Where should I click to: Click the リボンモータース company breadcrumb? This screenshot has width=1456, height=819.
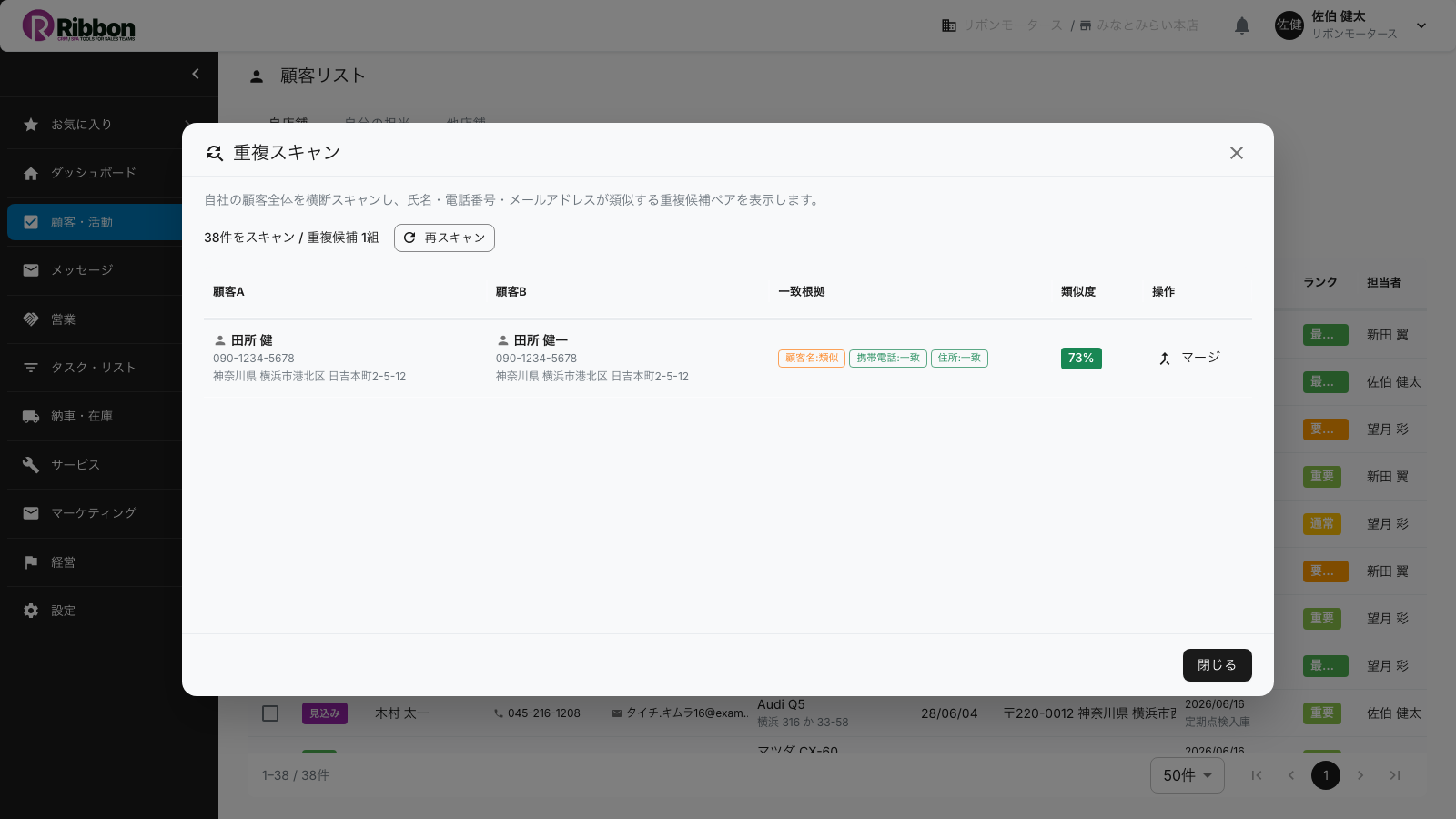pos(1002,25)
